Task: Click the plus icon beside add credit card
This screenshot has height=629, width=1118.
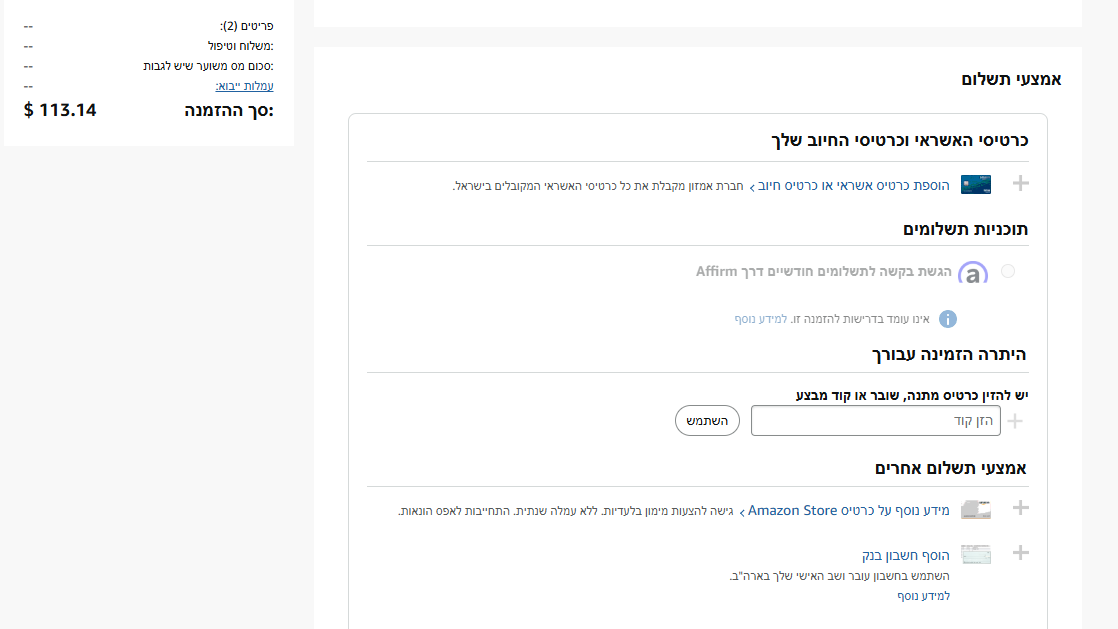Action: [1020, 183]
